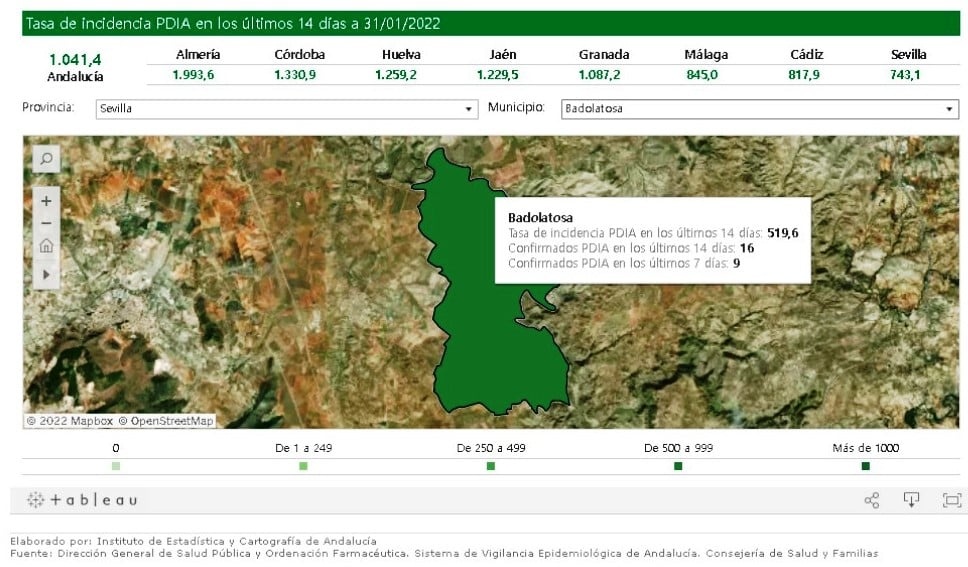Screen dimensions: 968x567
Task: Select the 'Más de 1000' legend swatch
Action: pyautogui.click(x=865, y=466)
